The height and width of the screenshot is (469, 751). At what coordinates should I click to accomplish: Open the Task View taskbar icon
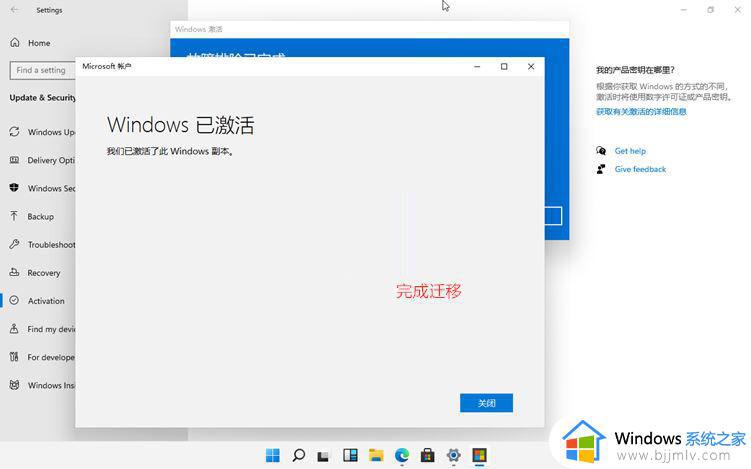point(324,455)
